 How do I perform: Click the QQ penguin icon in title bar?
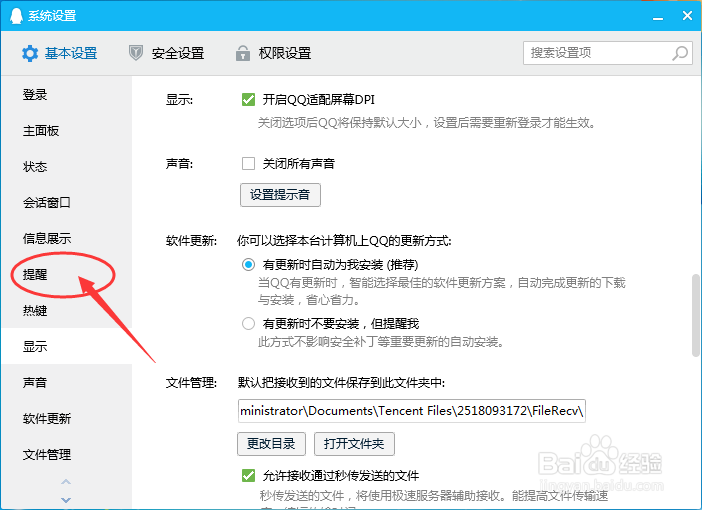(x=16, y=16)
